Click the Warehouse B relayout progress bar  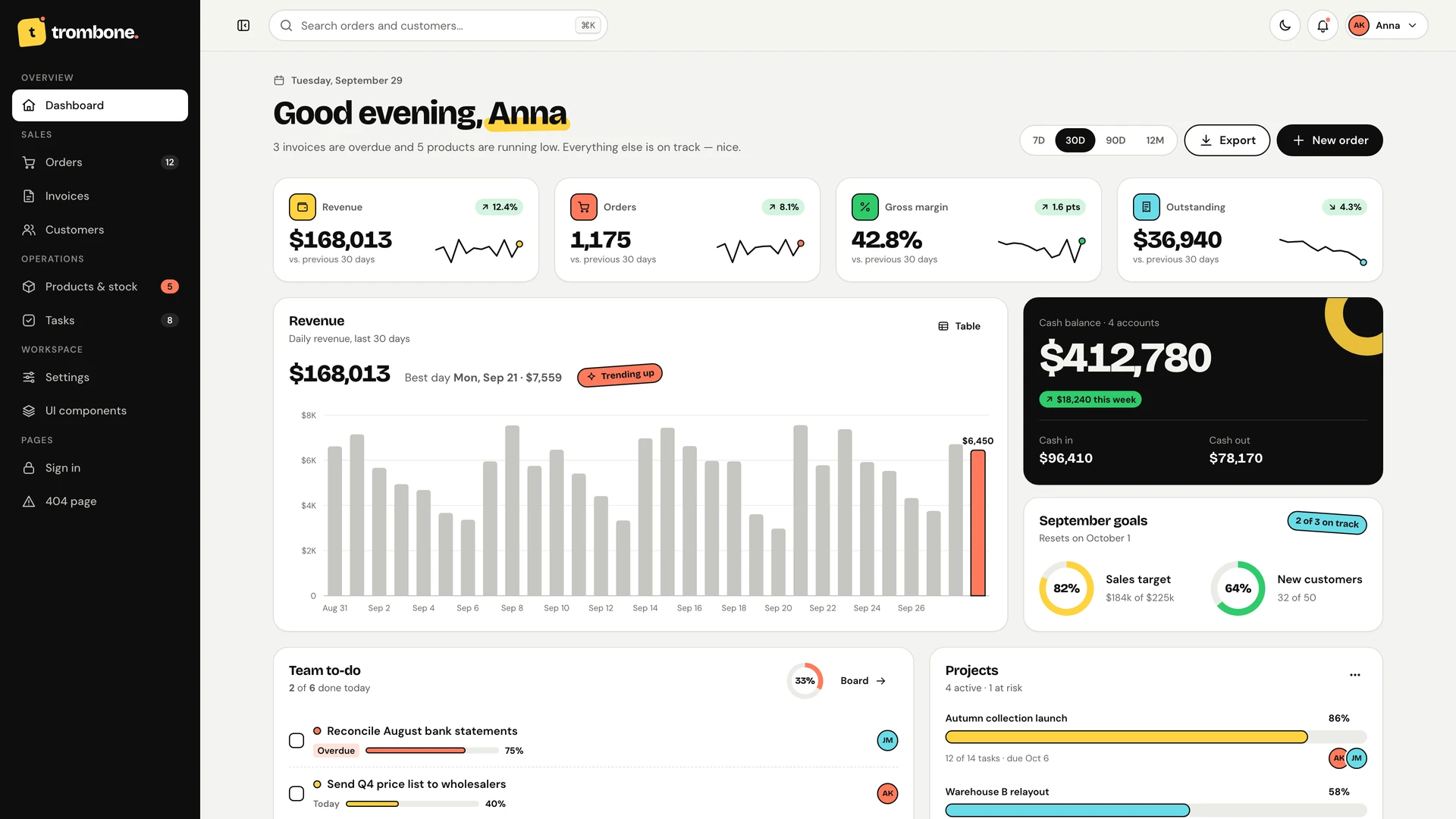1156,811
